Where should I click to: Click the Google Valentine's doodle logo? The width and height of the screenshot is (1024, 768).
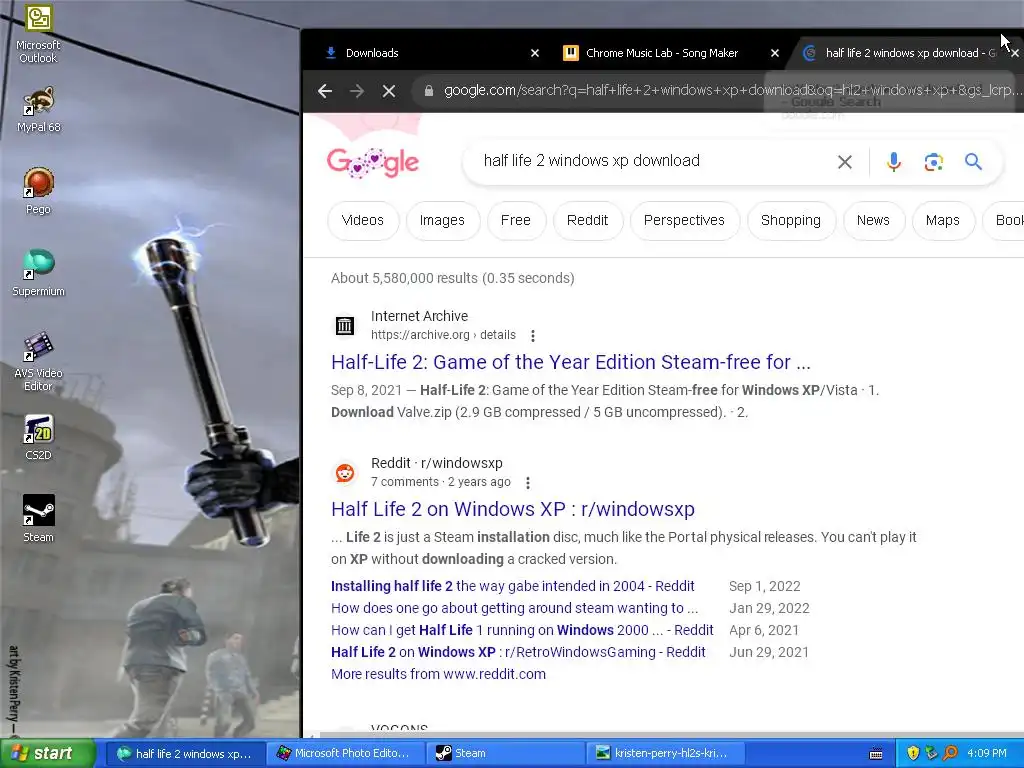[372, 162]
